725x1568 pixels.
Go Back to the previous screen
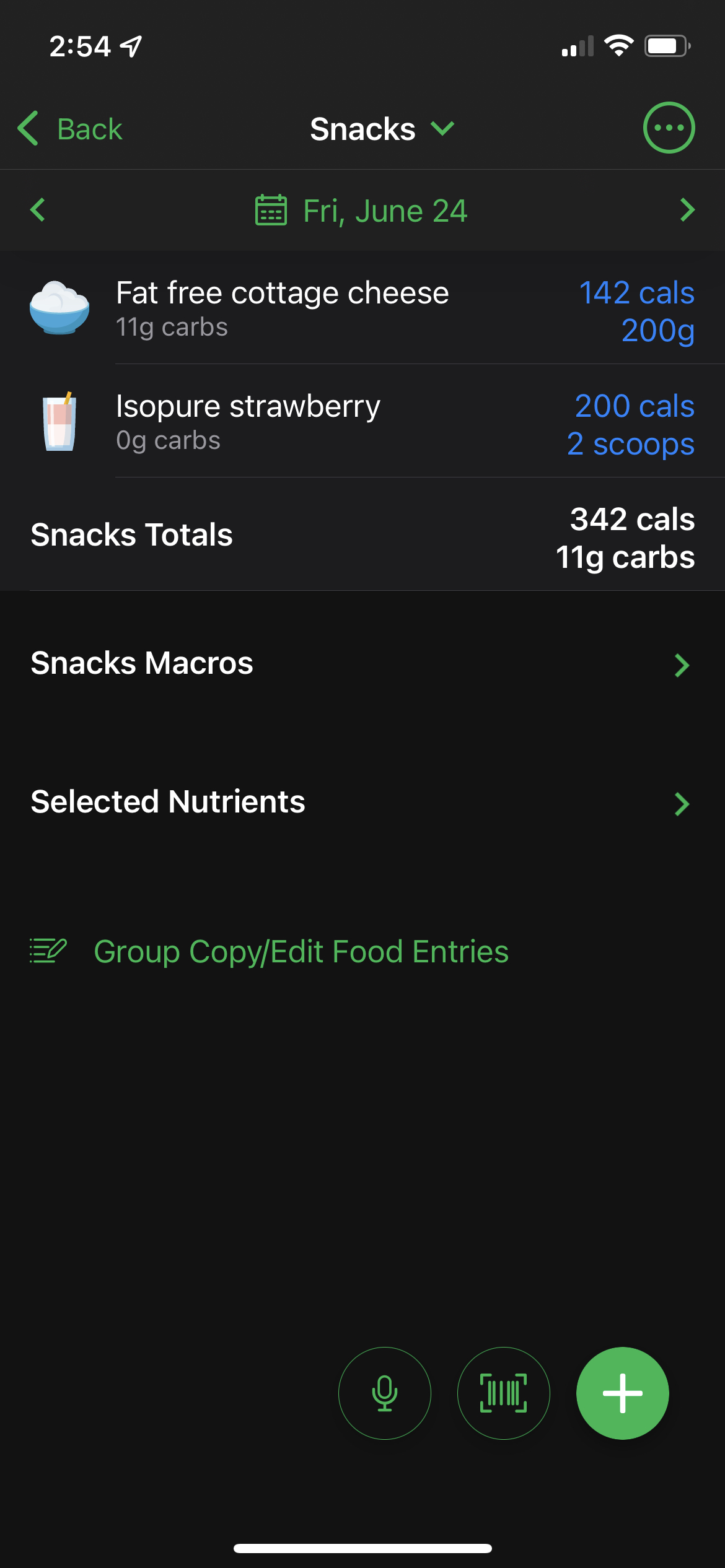70,129
